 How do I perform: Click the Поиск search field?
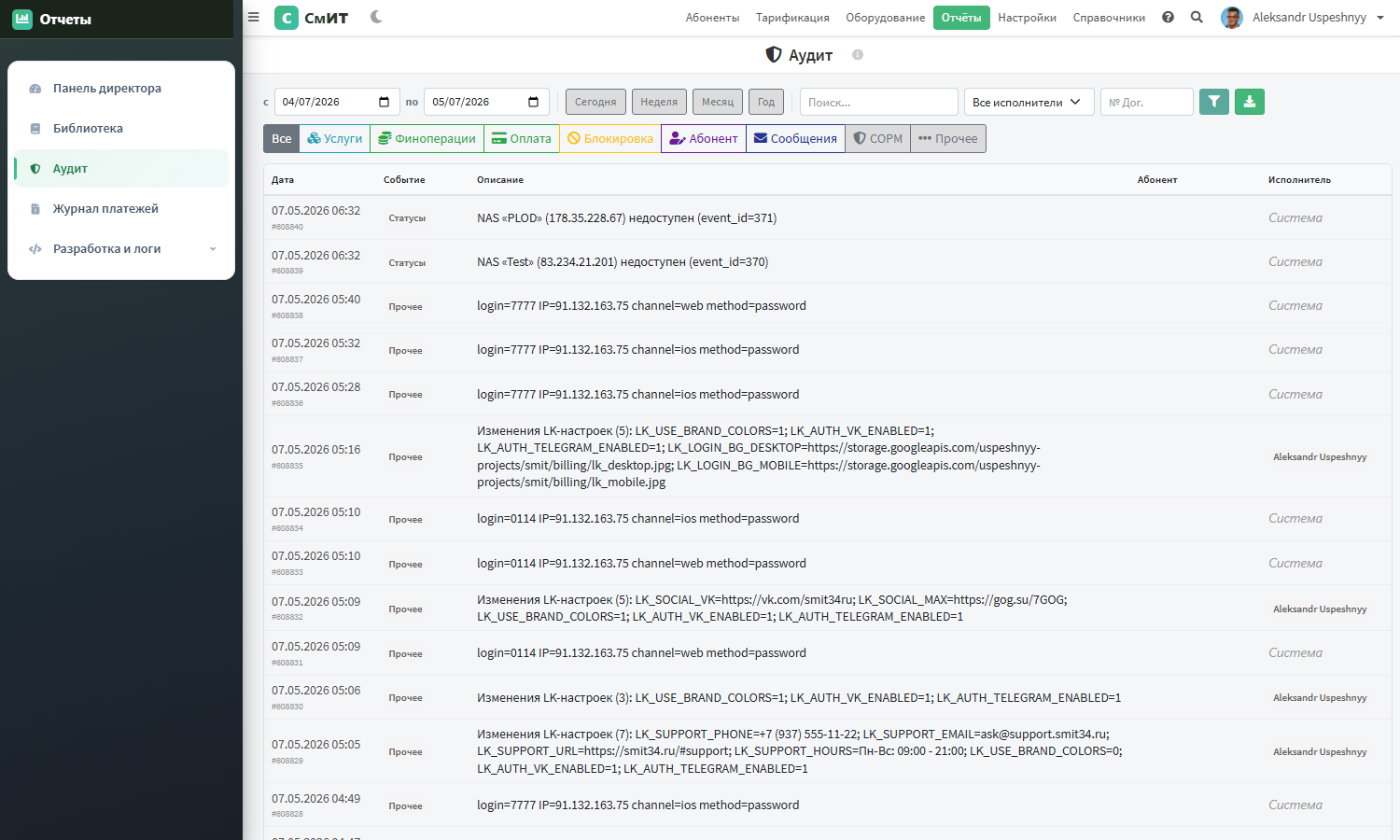pos(879,102)
